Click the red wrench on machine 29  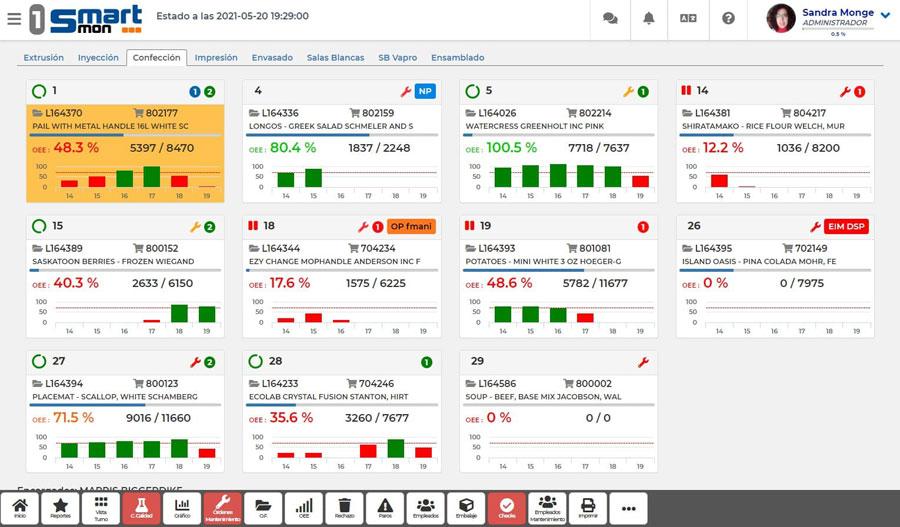(x=643, y=362)
